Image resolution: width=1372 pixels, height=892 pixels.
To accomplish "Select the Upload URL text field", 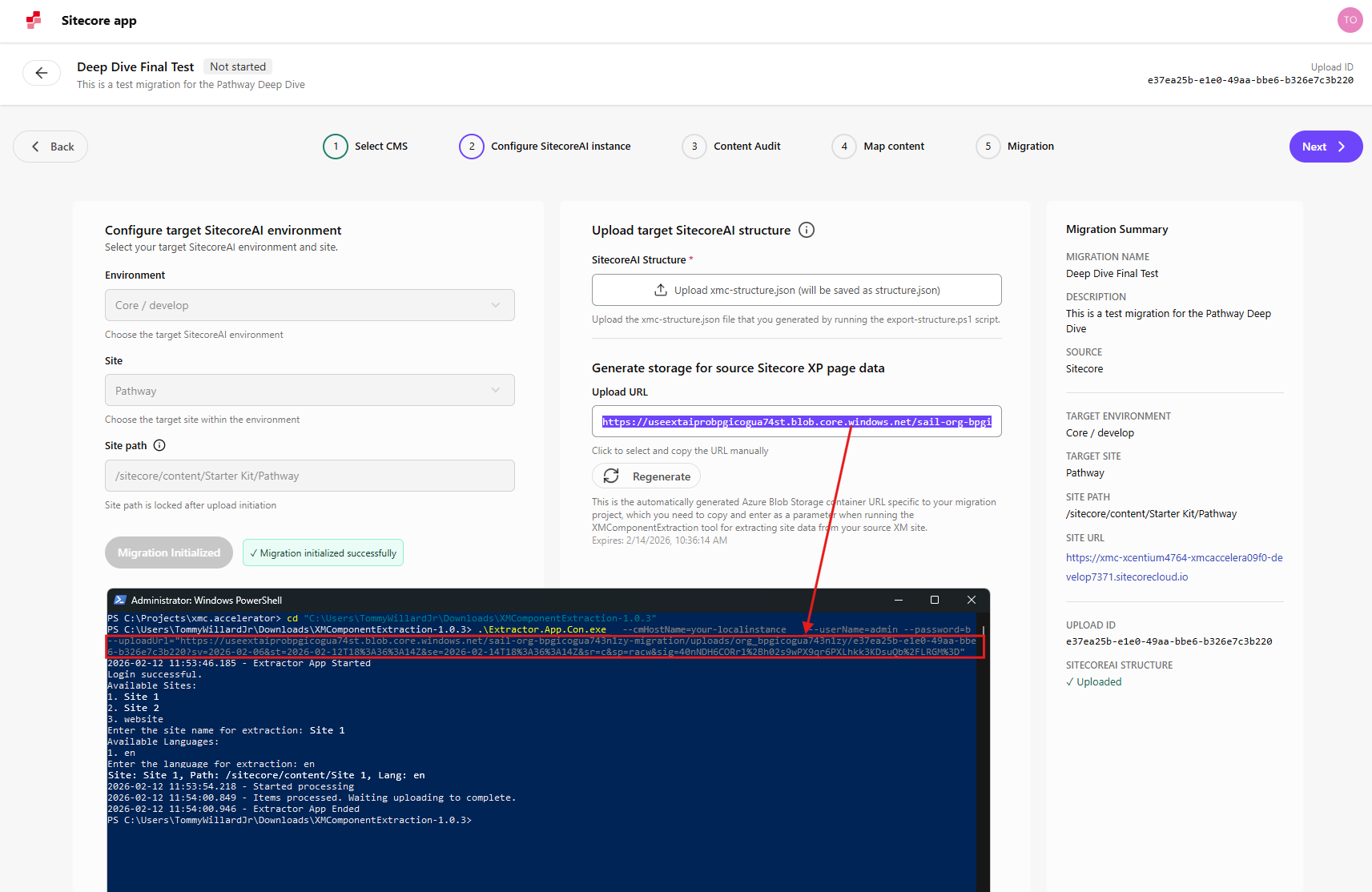I will [x=795, y=420].
